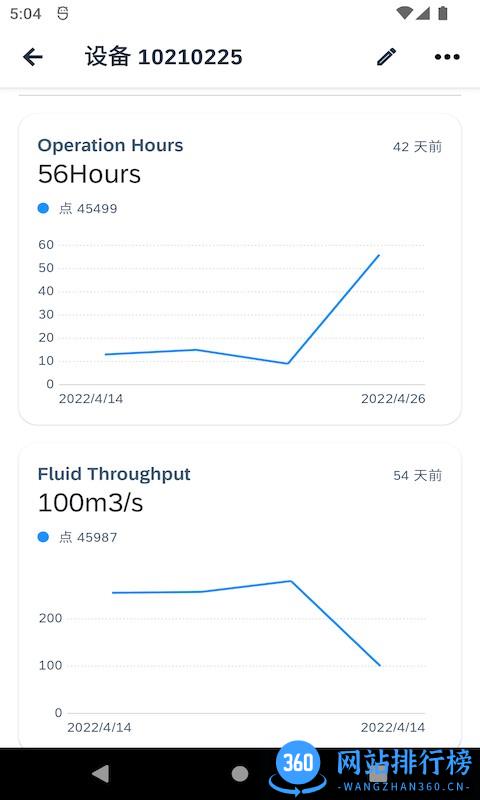Viewport: 480px width, 800px height.
Task: Open the Operation Hours card title
Action: click(110, 145)
